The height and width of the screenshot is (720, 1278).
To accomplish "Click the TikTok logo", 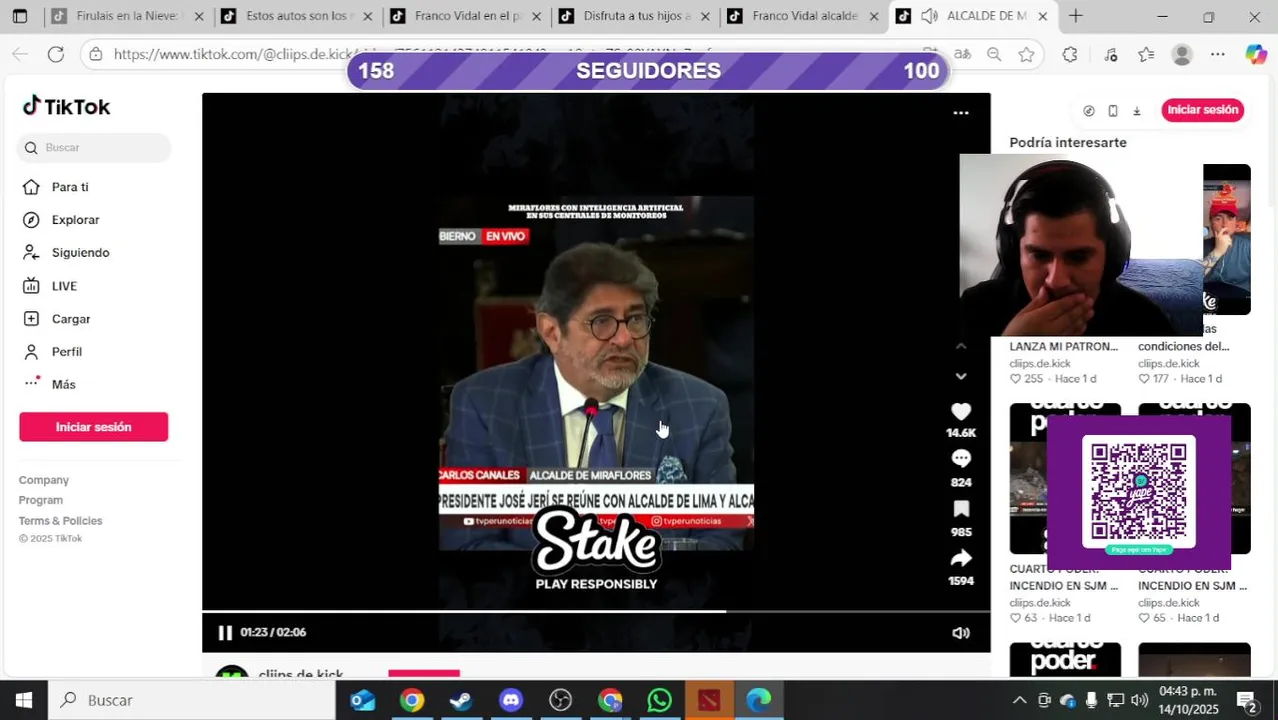I will click(x=66, y=106).
